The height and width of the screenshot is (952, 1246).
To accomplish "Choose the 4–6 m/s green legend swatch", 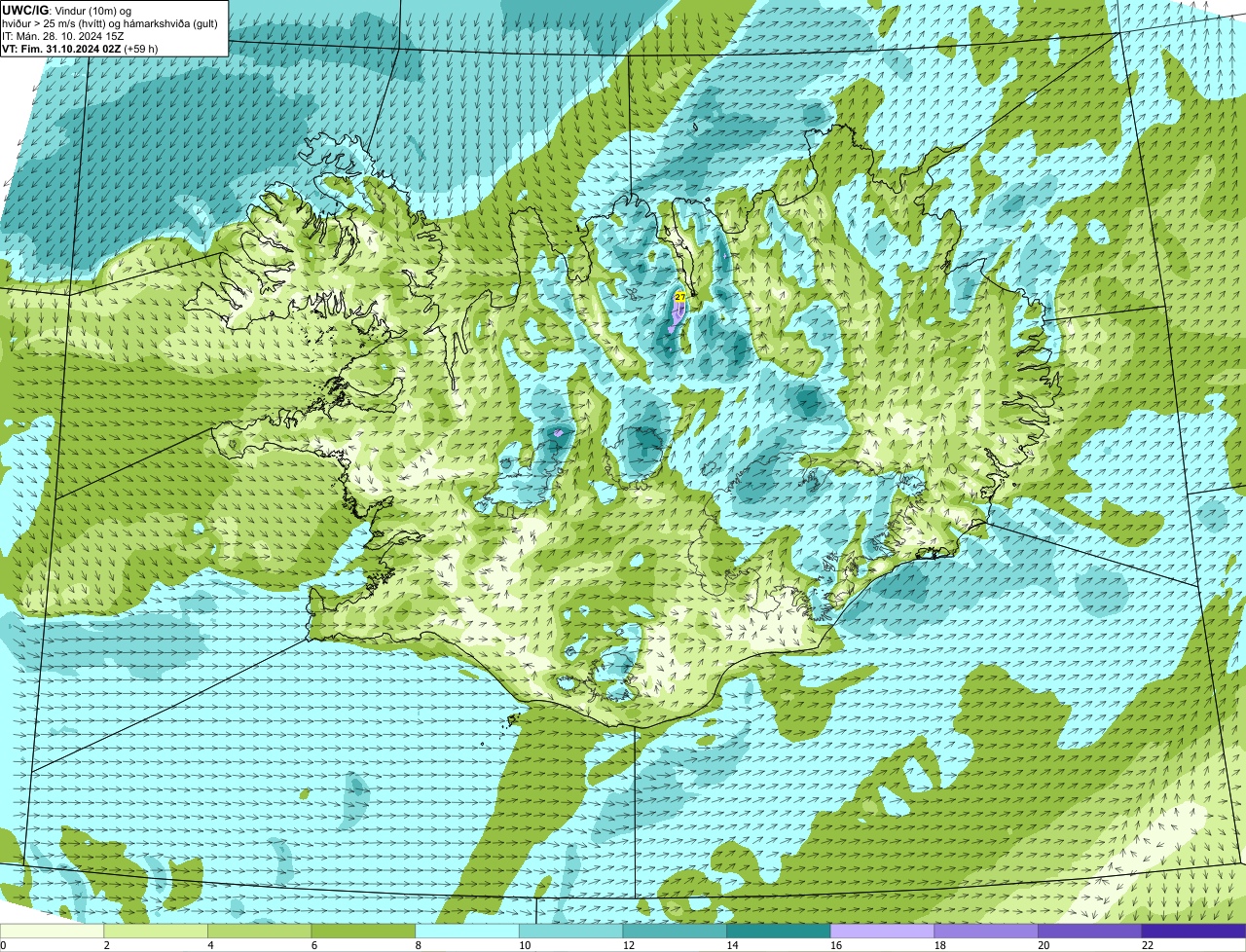I will coord(259,931).
